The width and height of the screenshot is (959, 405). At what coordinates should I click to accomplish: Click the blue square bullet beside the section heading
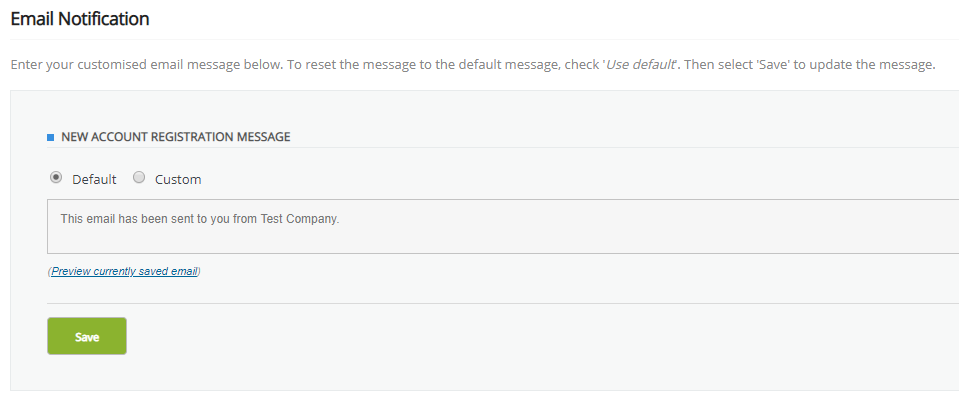(51, 137)
